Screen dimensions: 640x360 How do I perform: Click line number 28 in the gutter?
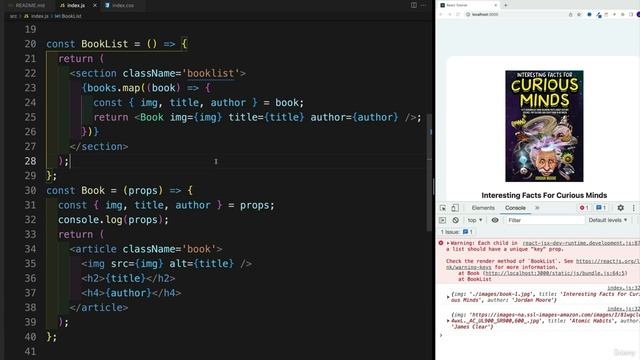pyautogui.click(x=30, y=161)
